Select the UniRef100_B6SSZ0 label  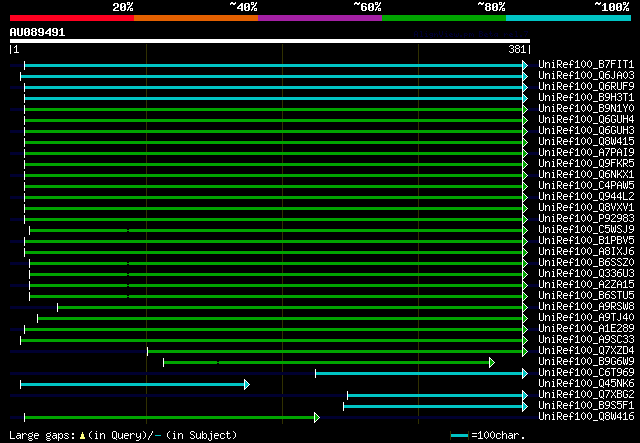(x=586, y=263)
